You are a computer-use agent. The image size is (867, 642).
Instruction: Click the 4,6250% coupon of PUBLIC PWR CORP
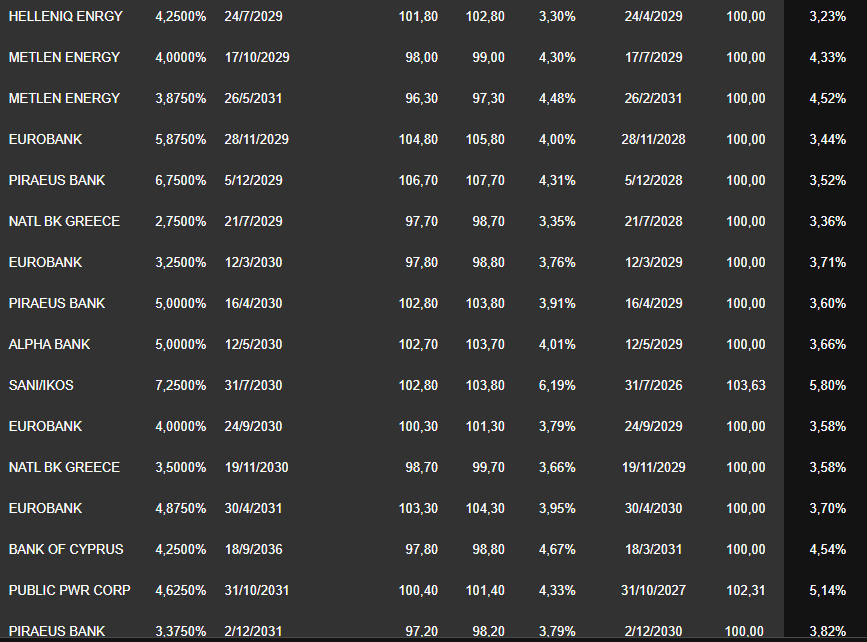click(181, 589)
